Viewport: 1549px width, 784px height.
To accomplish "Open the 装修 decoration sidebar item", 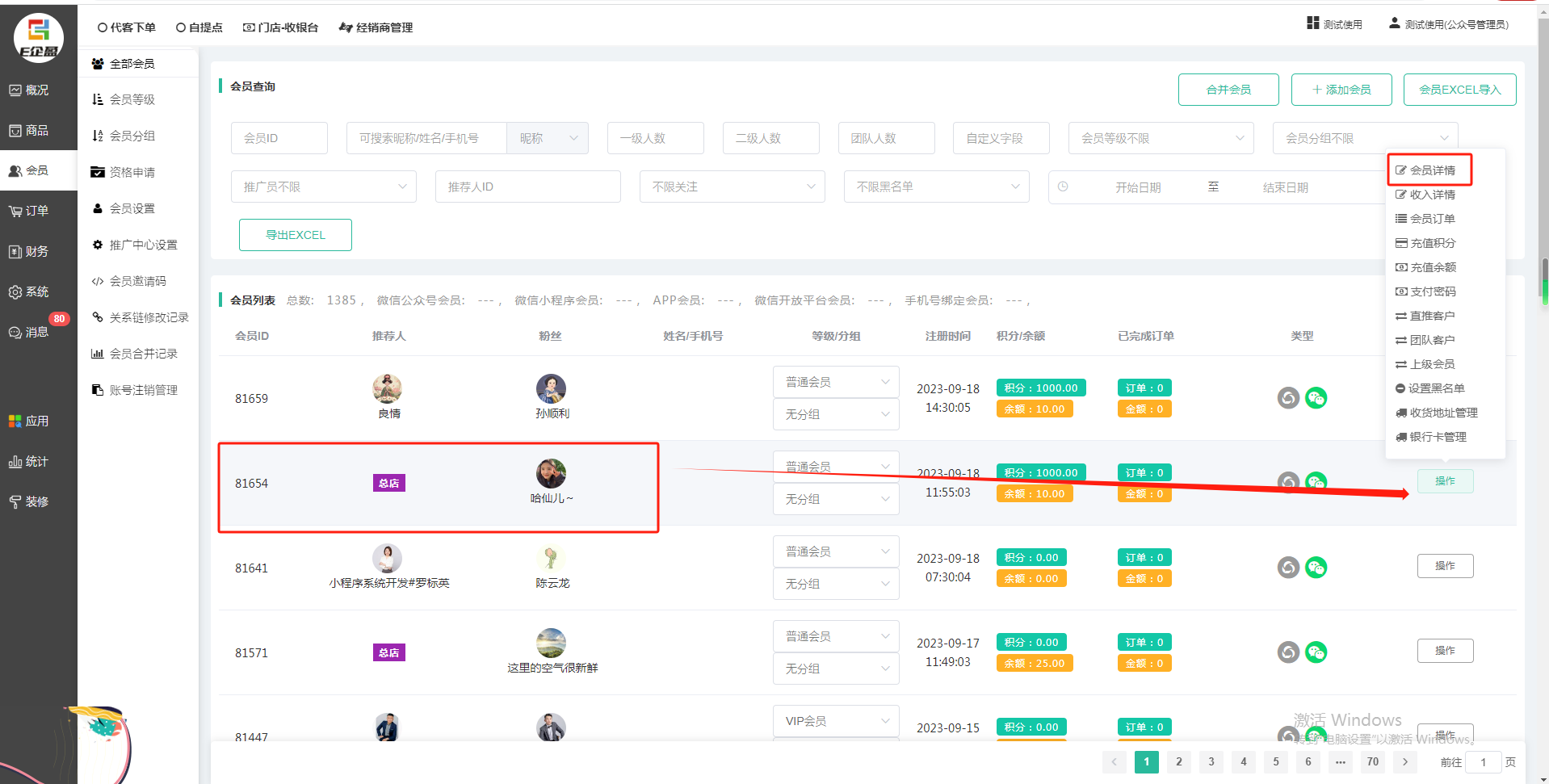I will (x=29, y=502).
